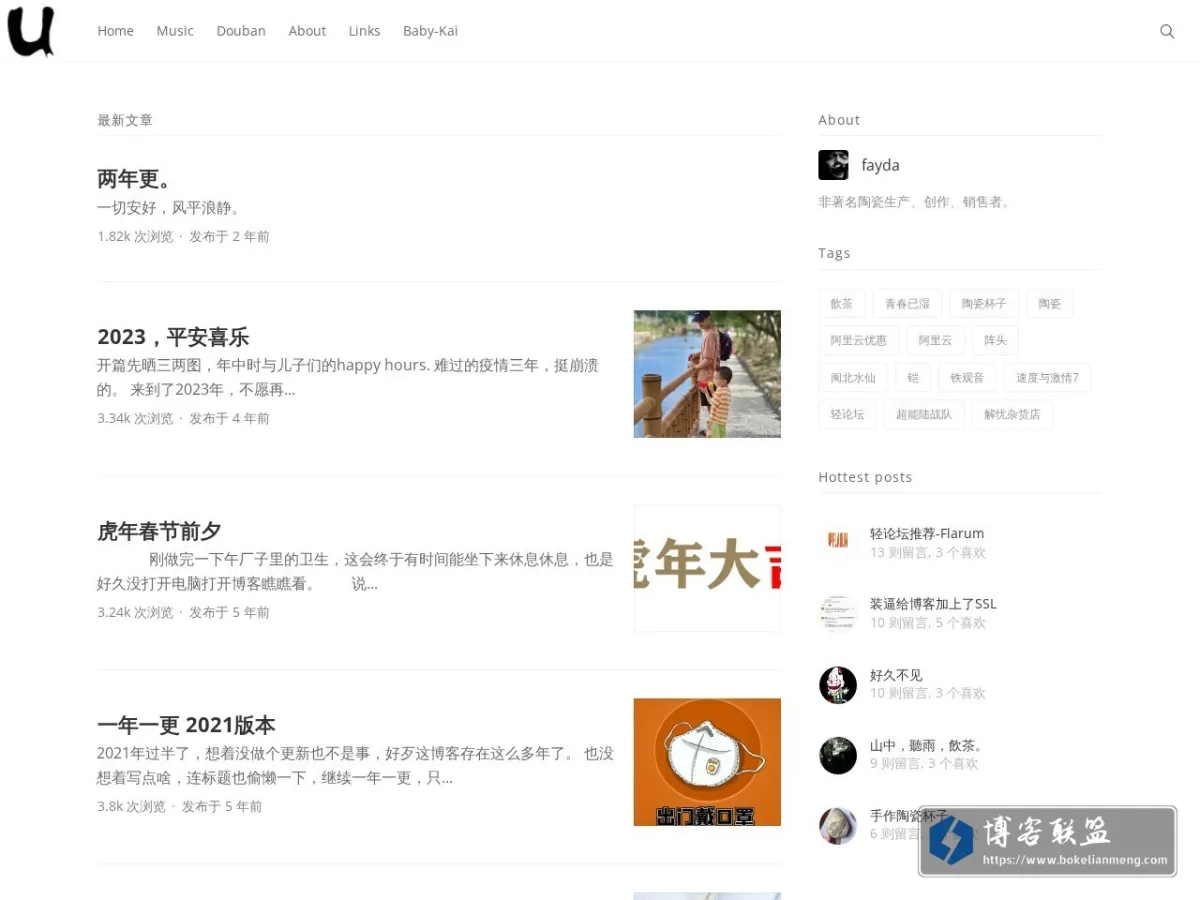Open the article 两年更。

click(x=136, y=179)
